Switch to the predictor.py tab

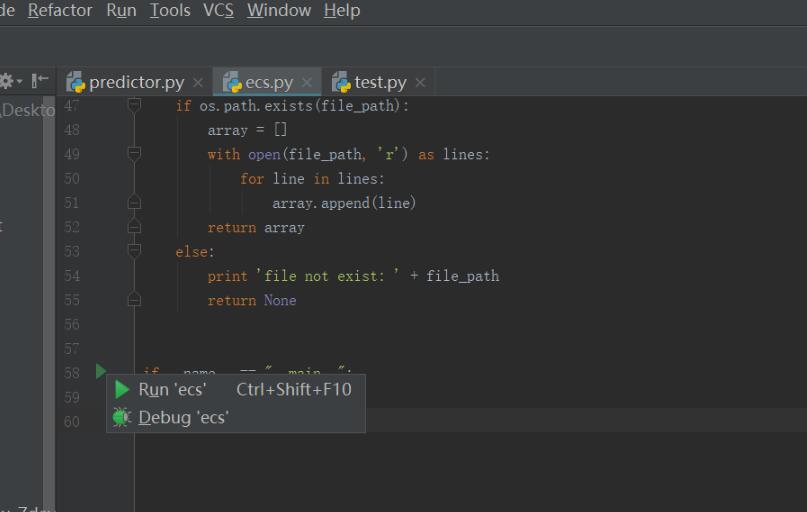136,82
